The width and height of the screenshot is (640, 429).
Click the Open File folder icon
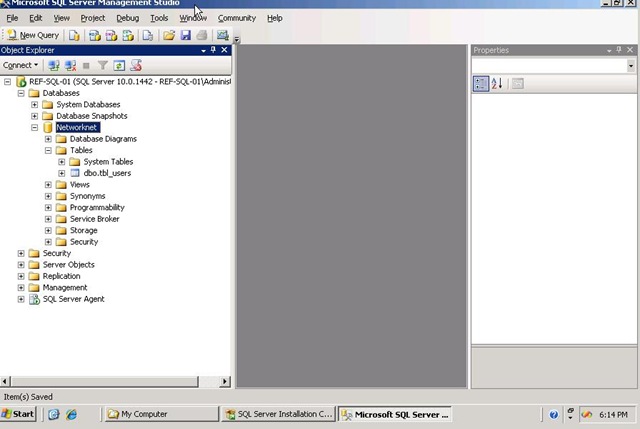[x=169, y=36]
